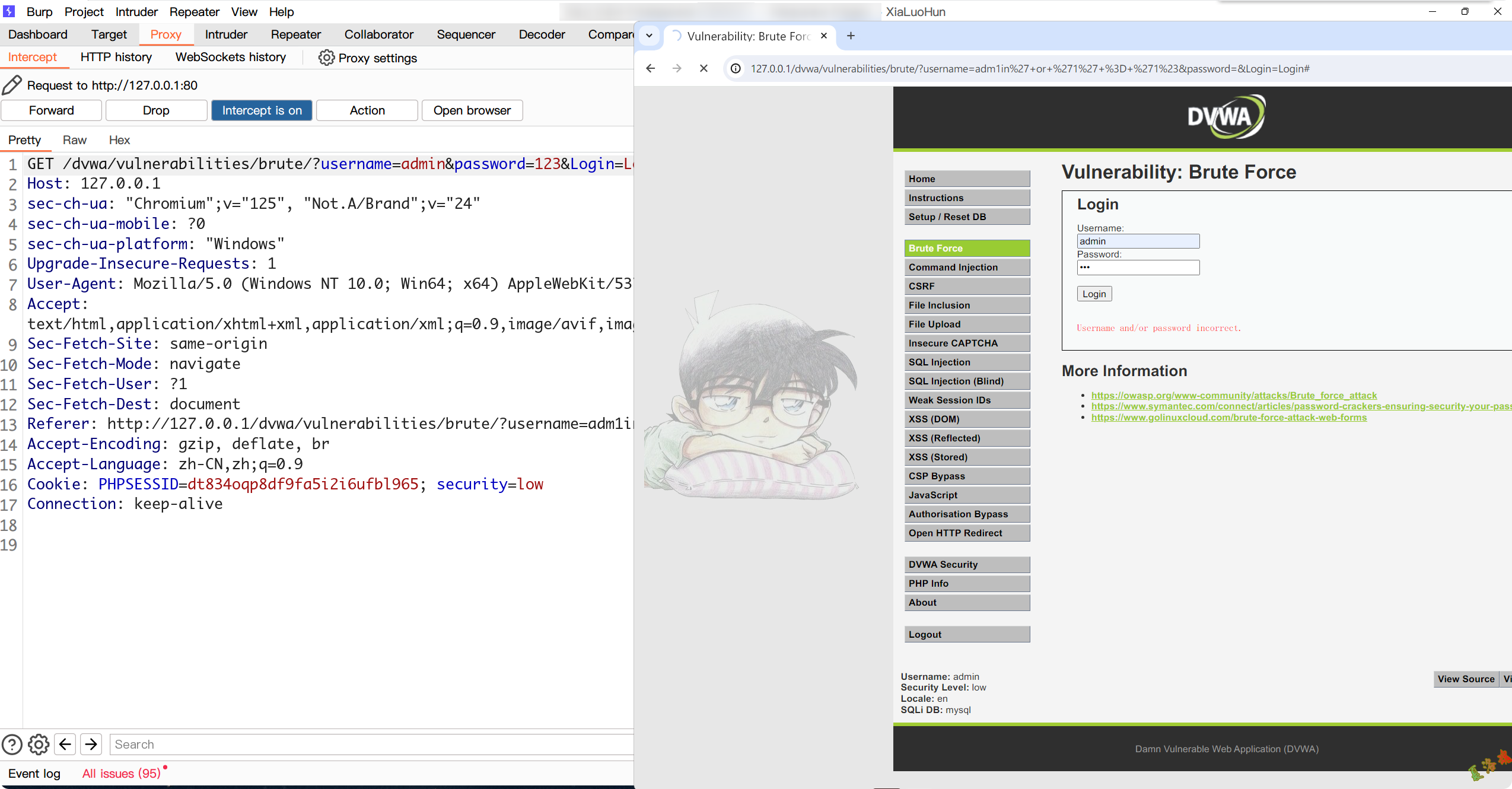Click the Login button in DVWA
Image resolution: width=1512 pixels, height=789 pixels.
click(1094, 294)
